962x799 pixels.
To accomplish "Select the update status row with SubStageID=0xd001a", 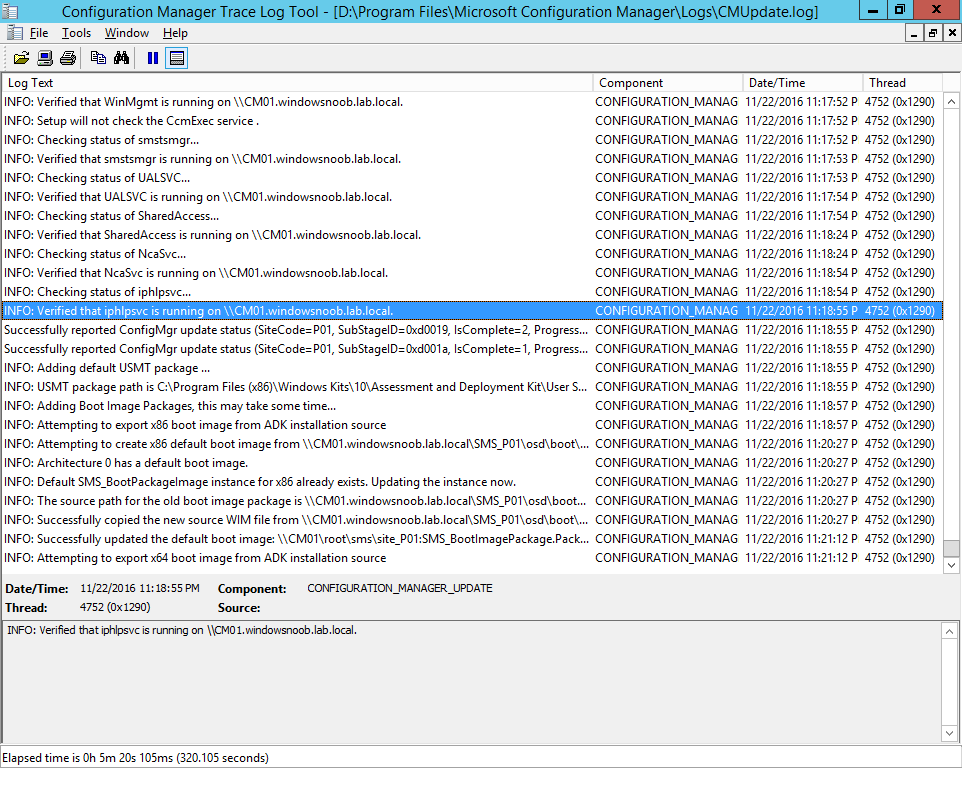I will [472, 349].
